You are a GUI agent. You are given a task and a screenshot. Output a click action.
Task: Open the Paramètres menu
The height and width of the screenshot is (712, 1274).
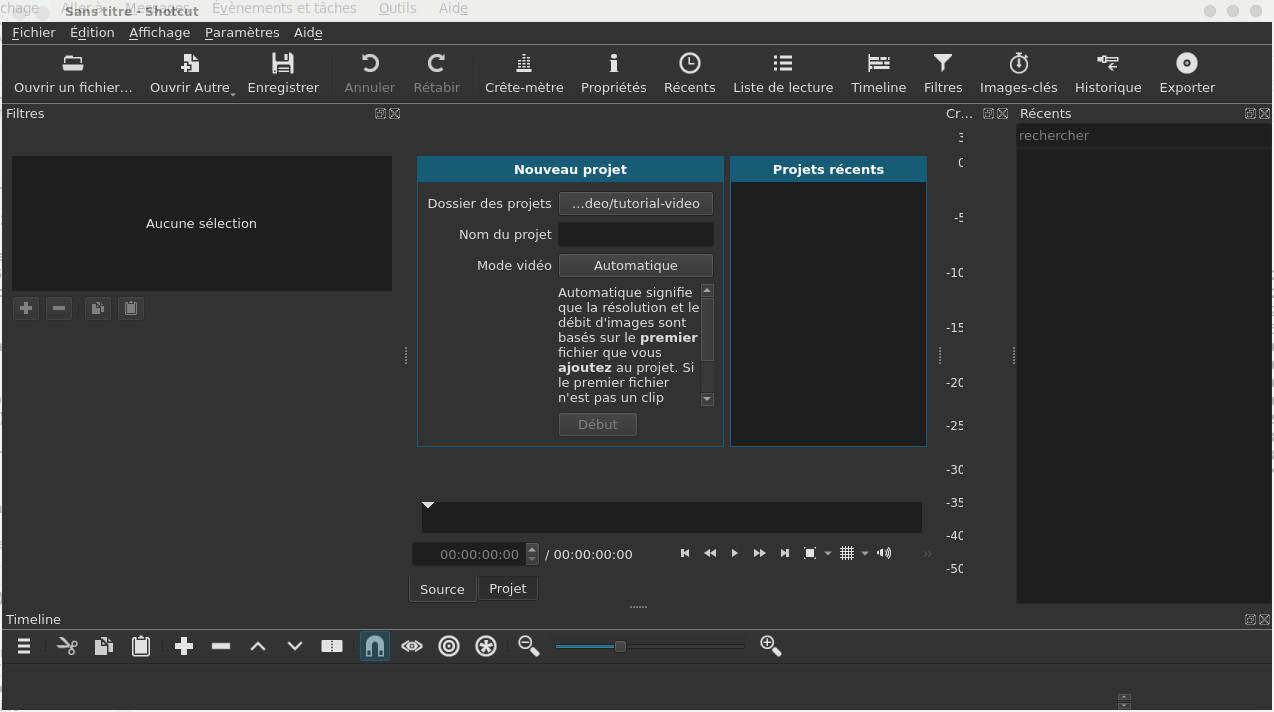242,32
